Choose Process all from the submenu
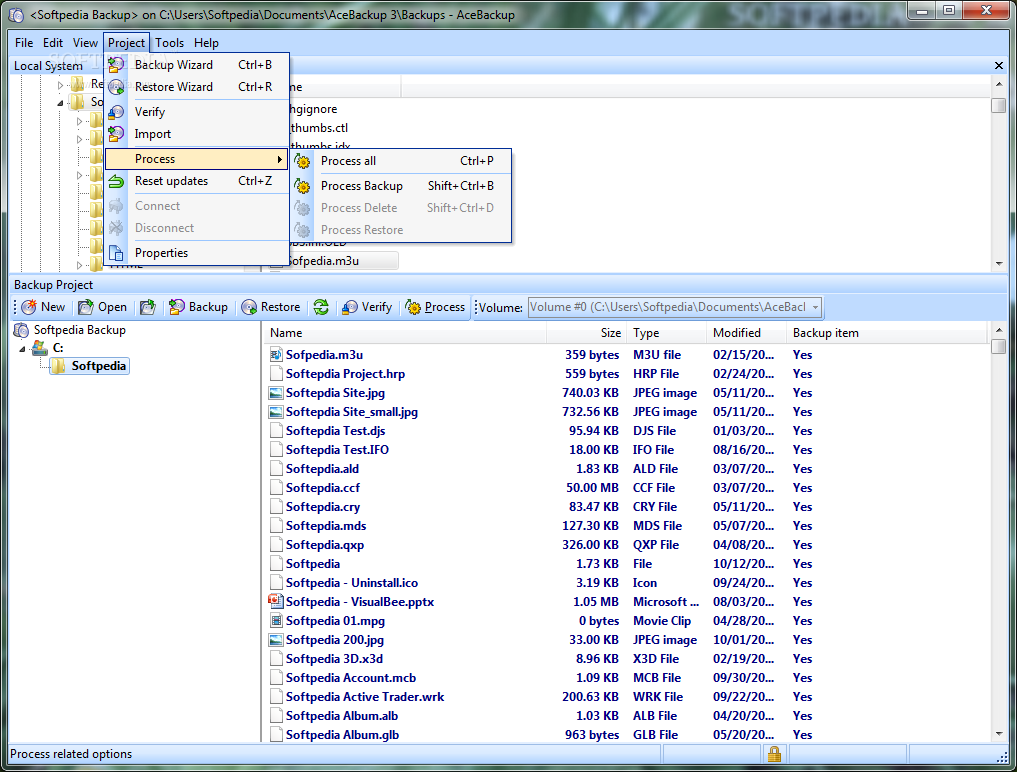This screenshot has width=1017, height=772. 401,161
